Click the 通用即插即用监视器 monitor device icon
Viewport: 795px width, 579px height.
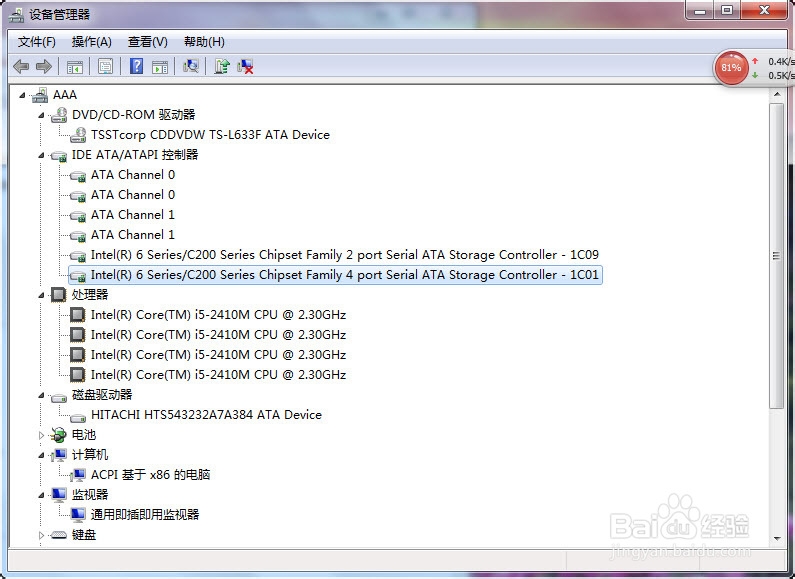[x=78, y=515]
